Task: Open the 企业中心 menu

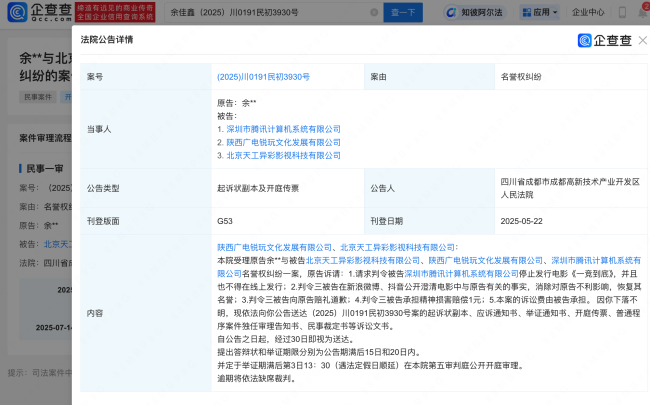Action: (x=587, y=14)
